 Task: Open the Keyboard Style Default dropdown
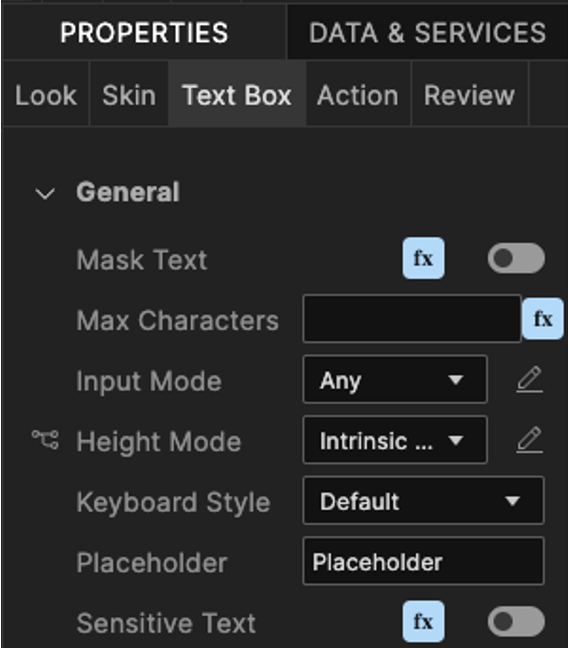423,500
